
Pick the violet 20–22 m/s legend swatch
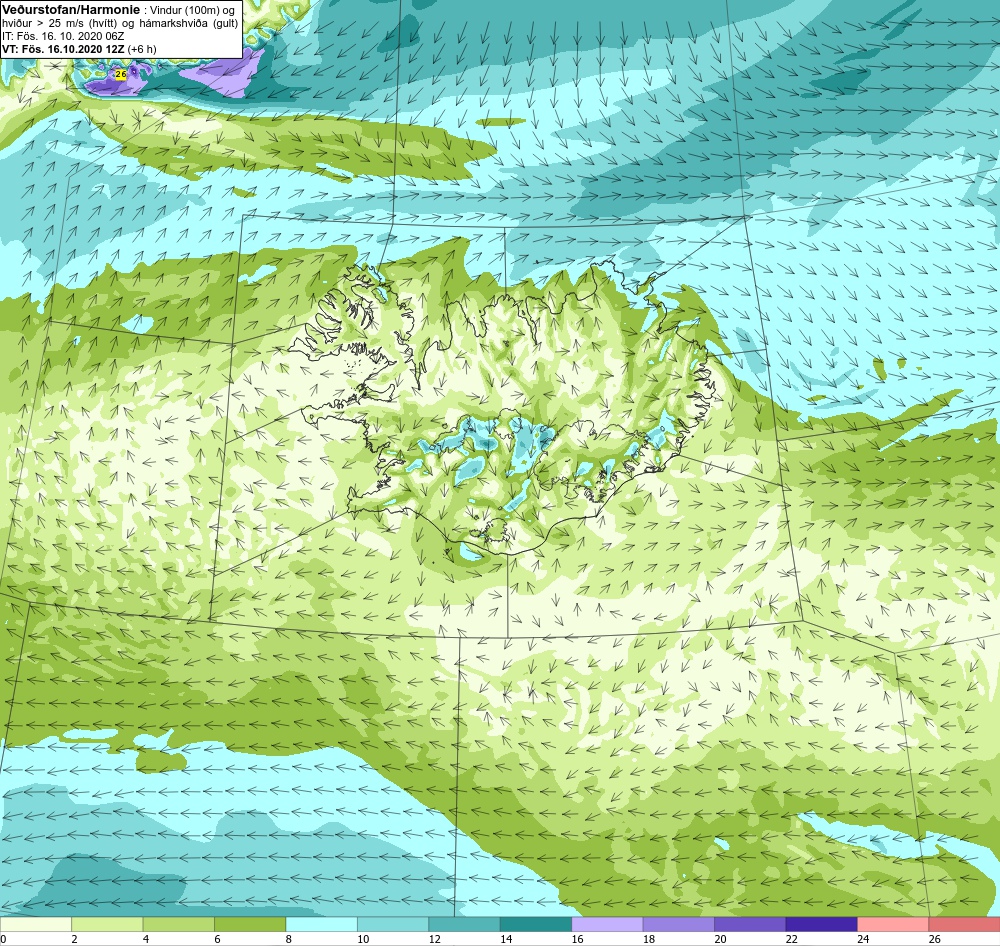[x=750, y=924]
